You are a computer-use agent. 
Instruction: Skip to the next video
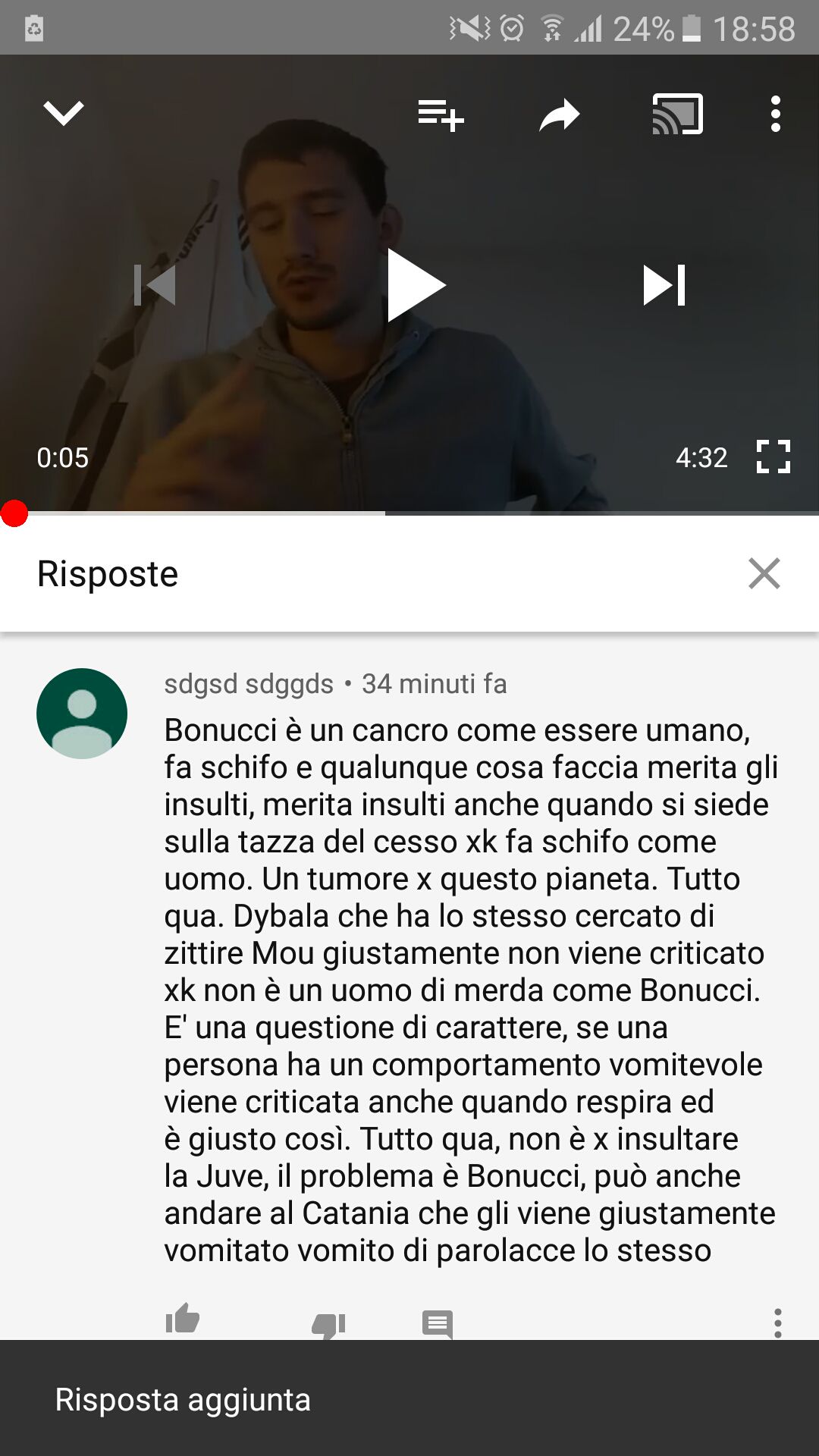click(x=664, y=285)
